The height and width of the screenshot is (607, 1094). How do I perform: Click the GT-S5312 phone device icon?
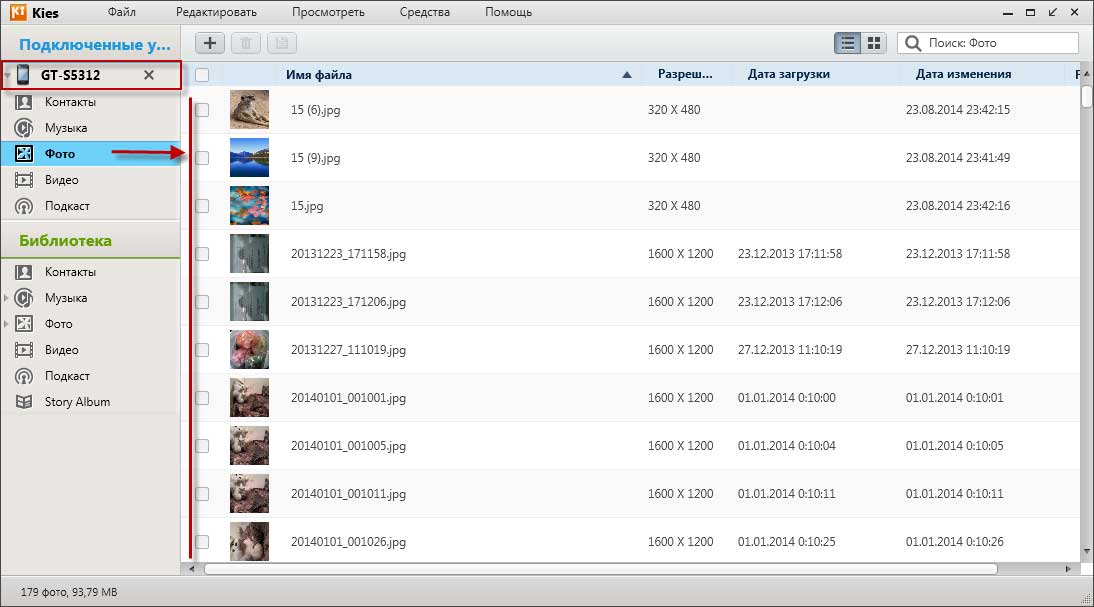[23, 75]
